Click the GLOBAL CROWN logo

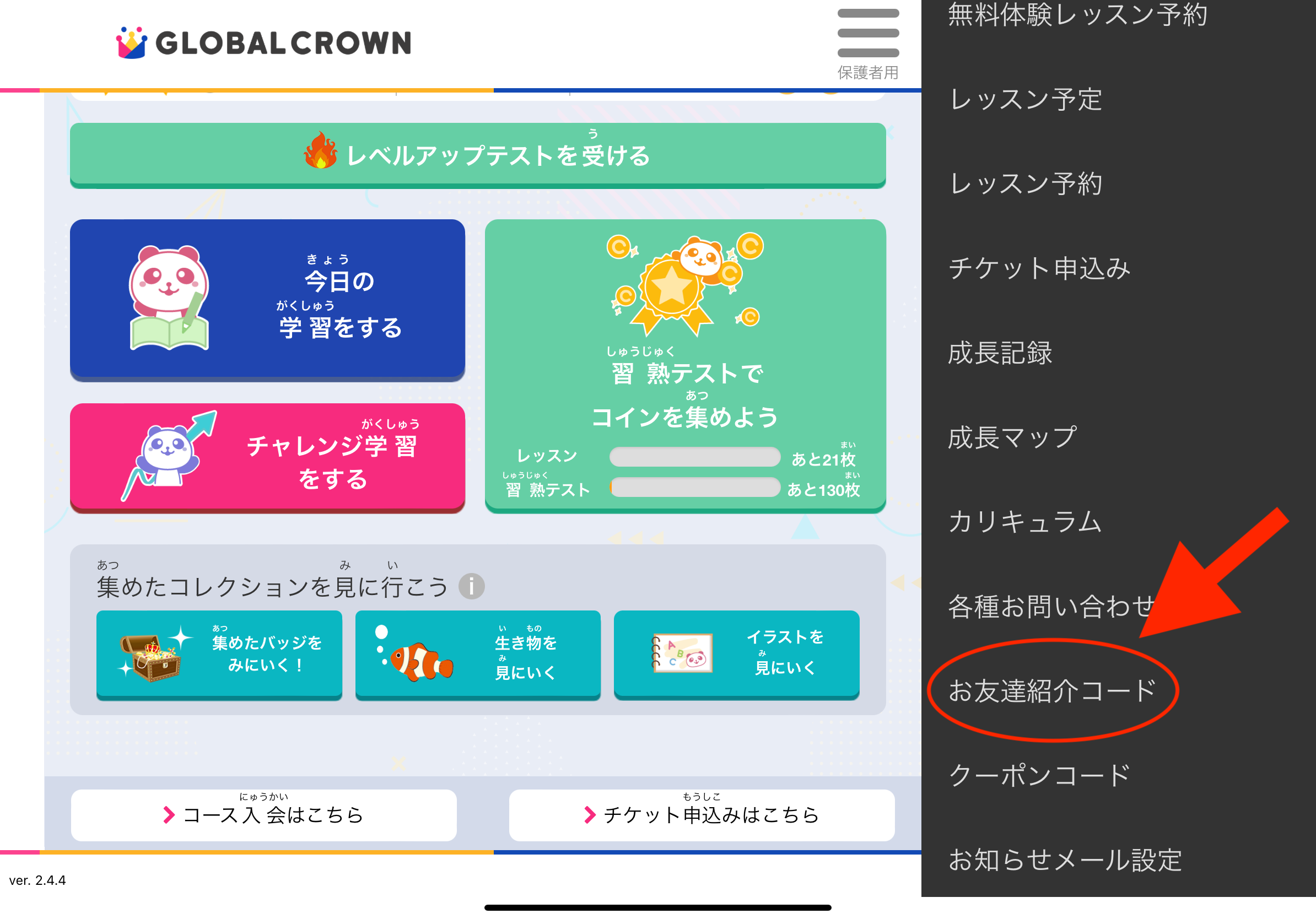click(264, 43)
